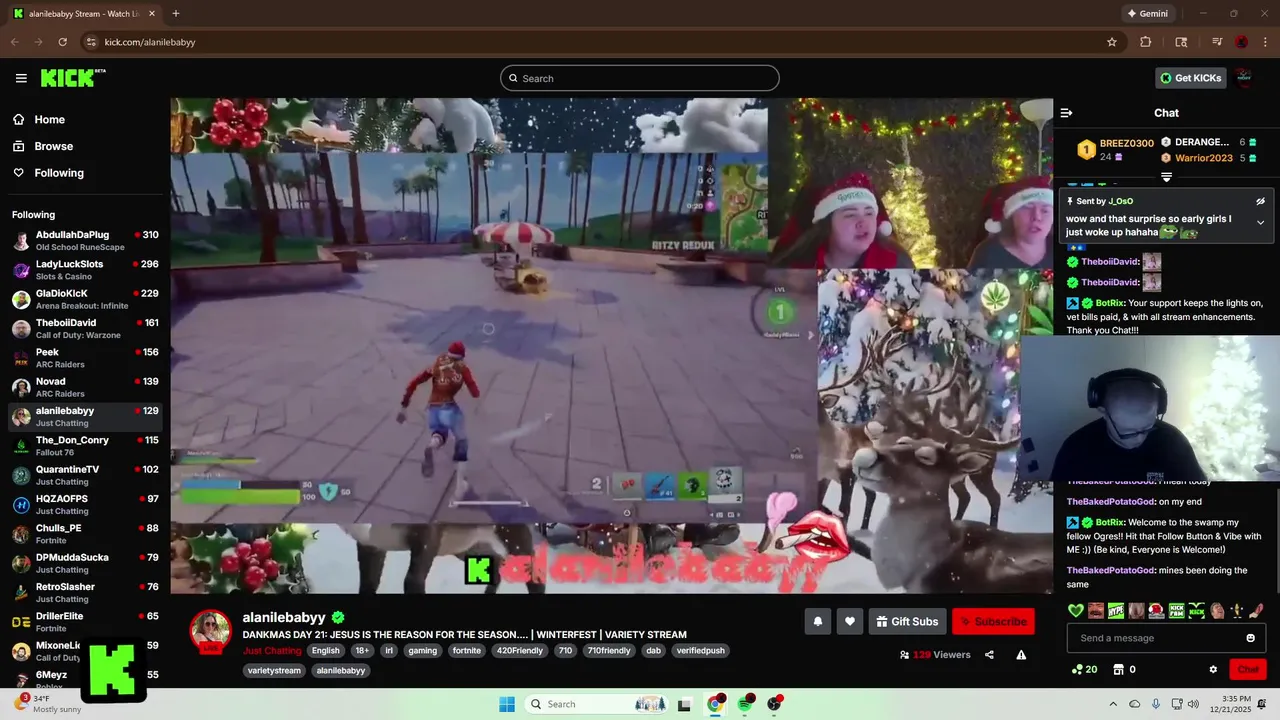
Task: Select the 420Friendly tag
Action: (x=520, y=650)
